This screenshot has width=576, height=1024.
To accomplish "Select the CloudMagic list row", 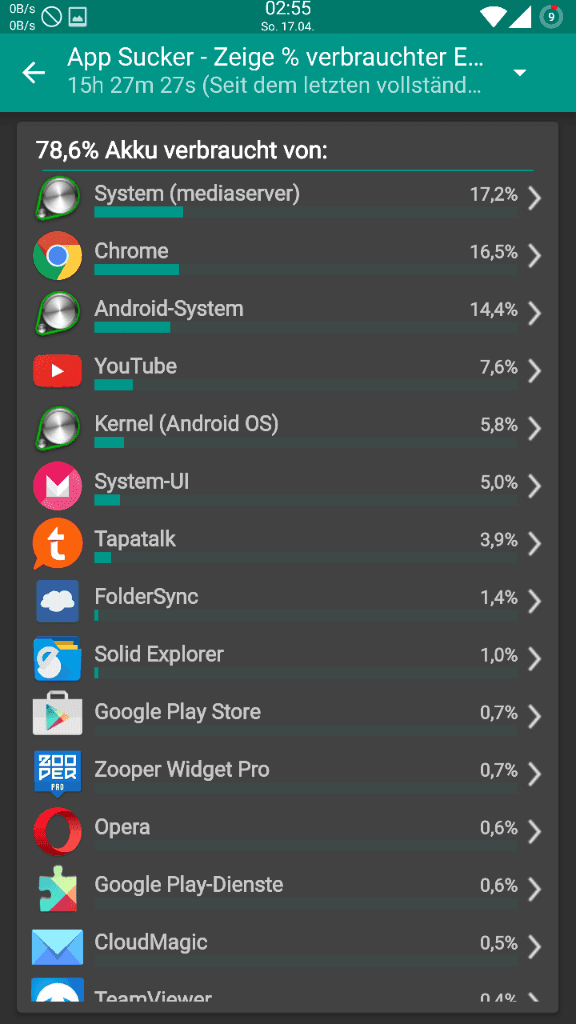I will point(288,947).
